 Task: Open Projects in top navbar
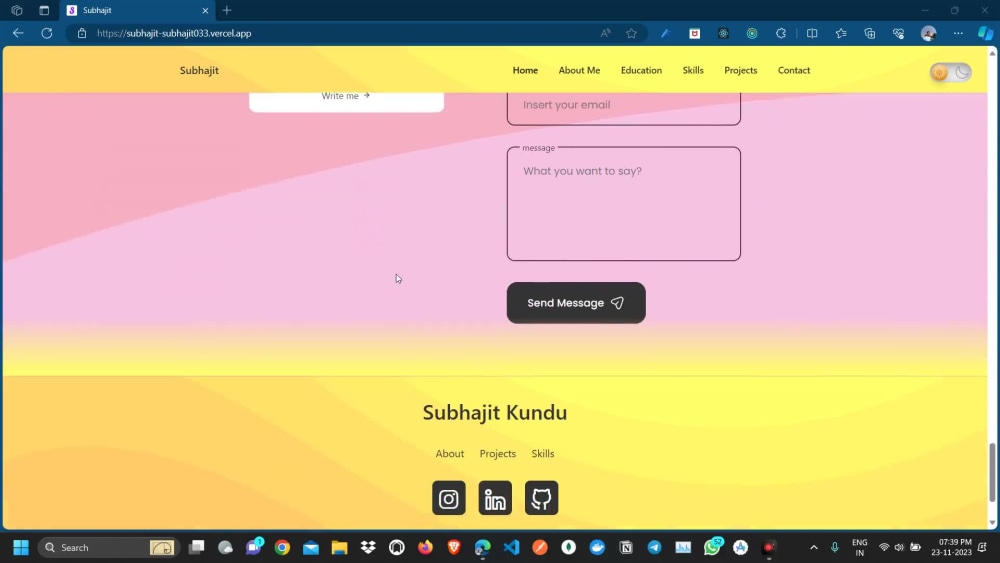(x=740, y=70)
